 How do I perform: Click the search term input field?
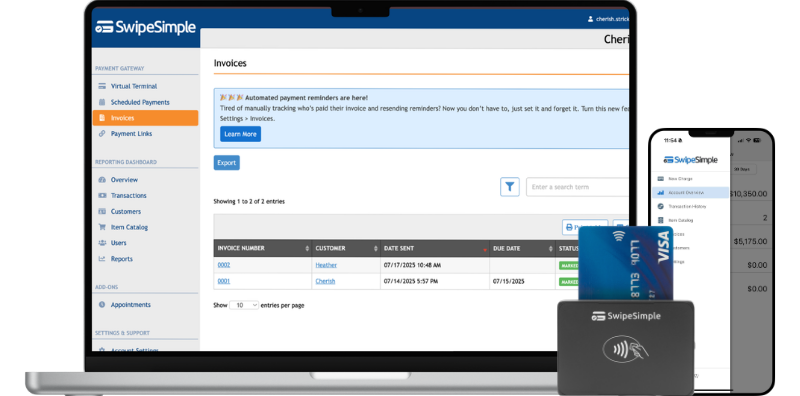pos(577,187)
